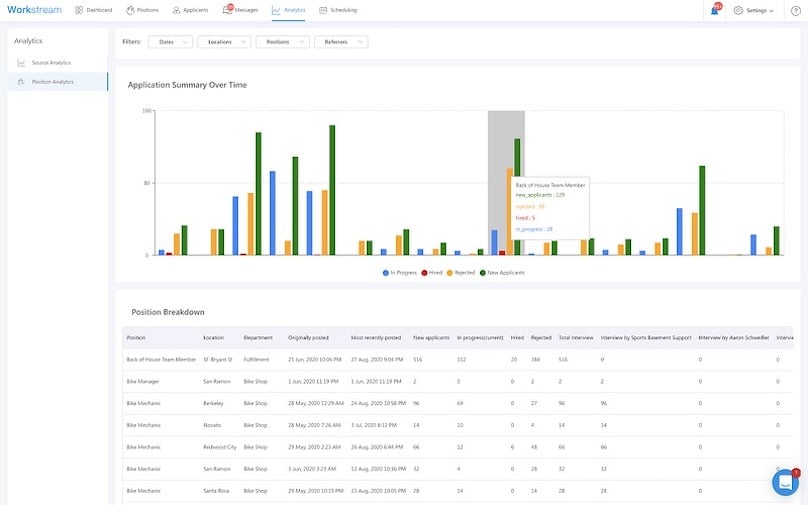Open the Locations filter dropdown
This screenshot has width=808, height=505.
point(224,42)
